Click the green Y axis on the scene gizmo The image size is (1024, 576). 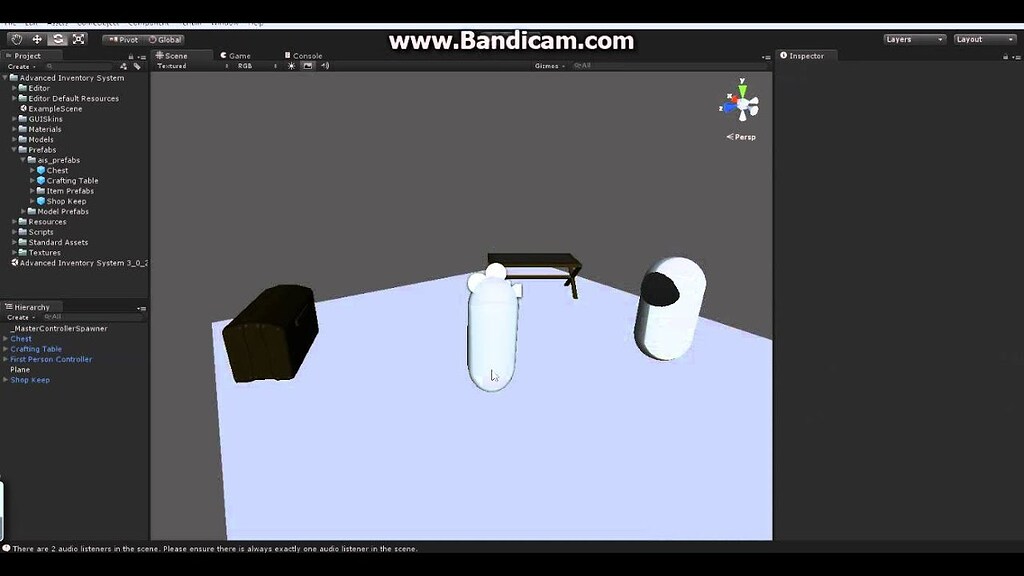743,88
